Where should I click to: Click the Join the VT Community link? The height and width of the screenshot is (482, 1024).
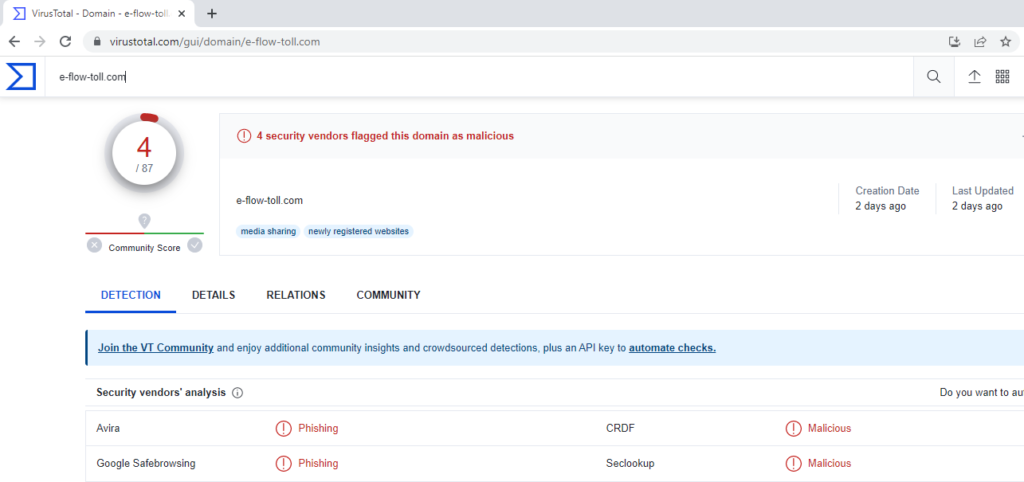click(x=156, y=348)
